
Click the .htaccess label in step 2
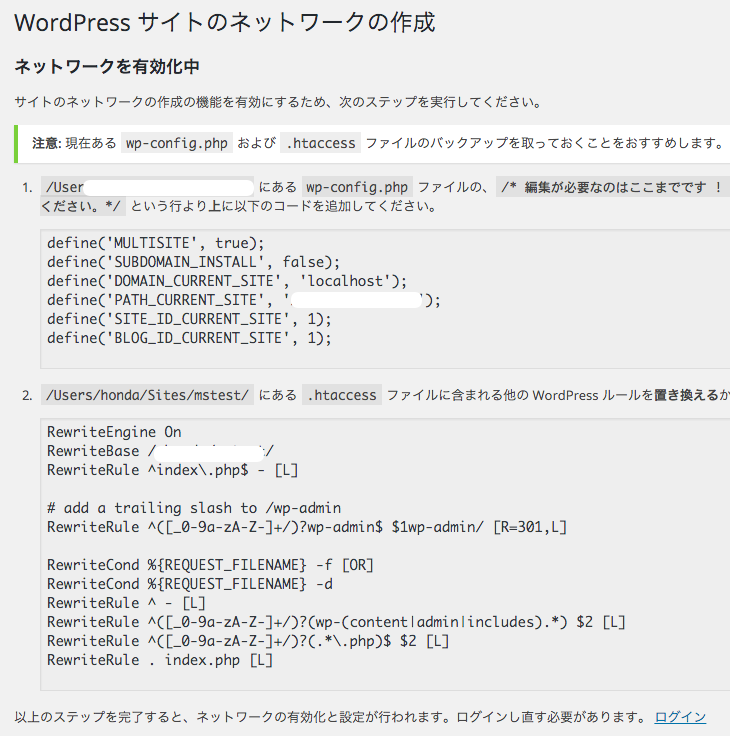(x=342, y=395)
